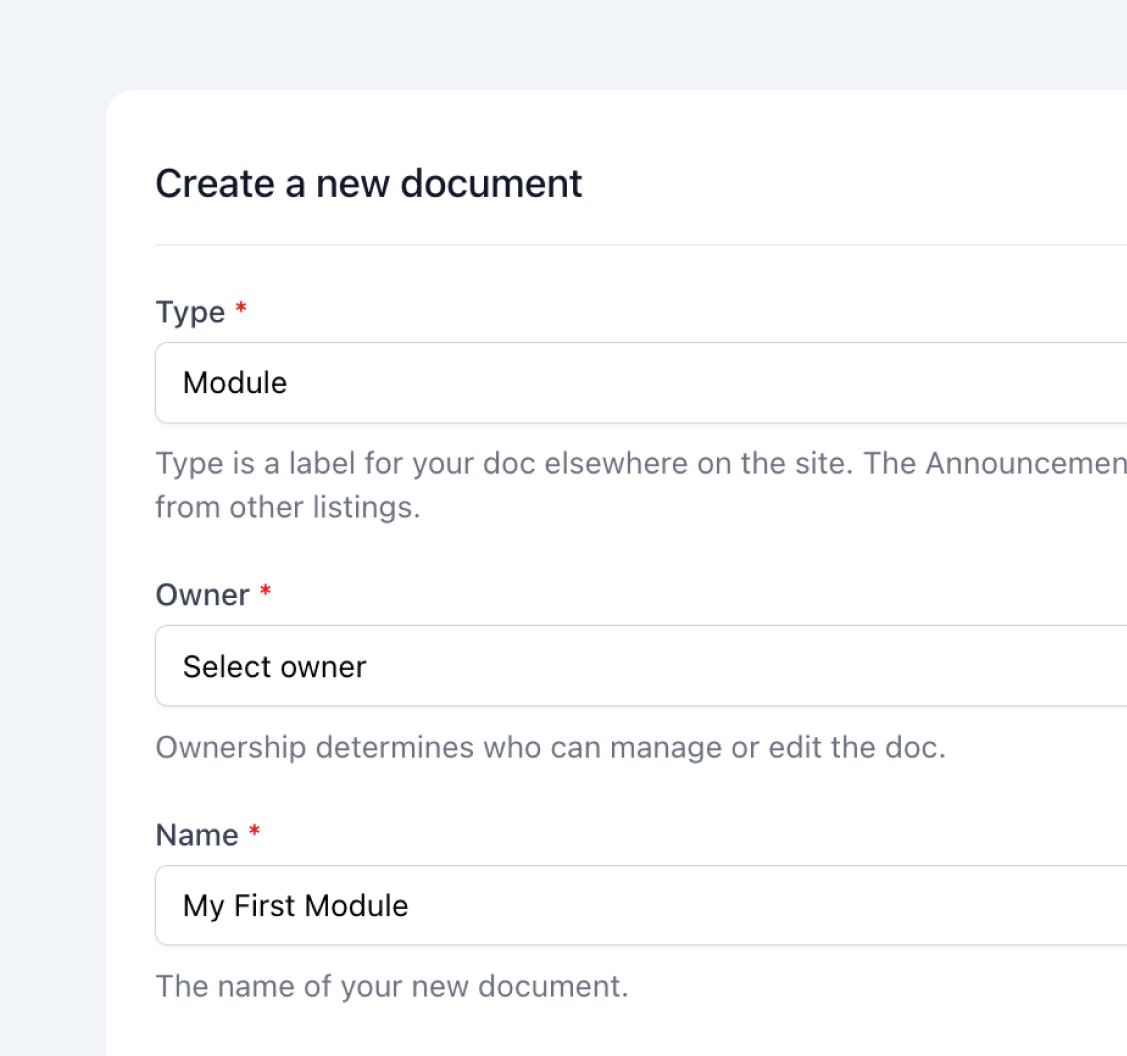Click the Owner field label
Image resolution: width=1127 pixels, height=1056 pixels.
(202, 595)
